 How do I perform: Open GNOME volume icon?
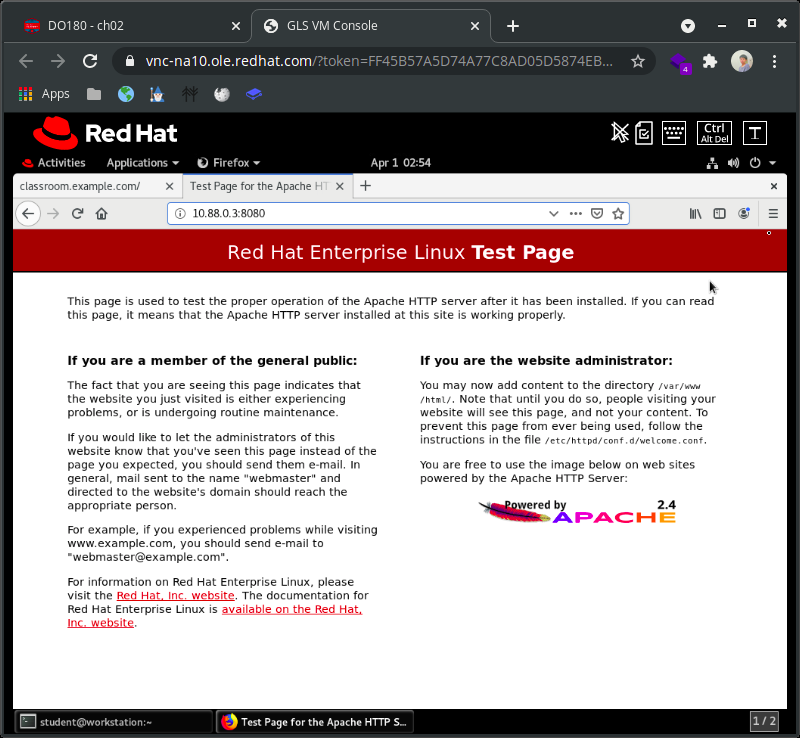pos(734,163)
